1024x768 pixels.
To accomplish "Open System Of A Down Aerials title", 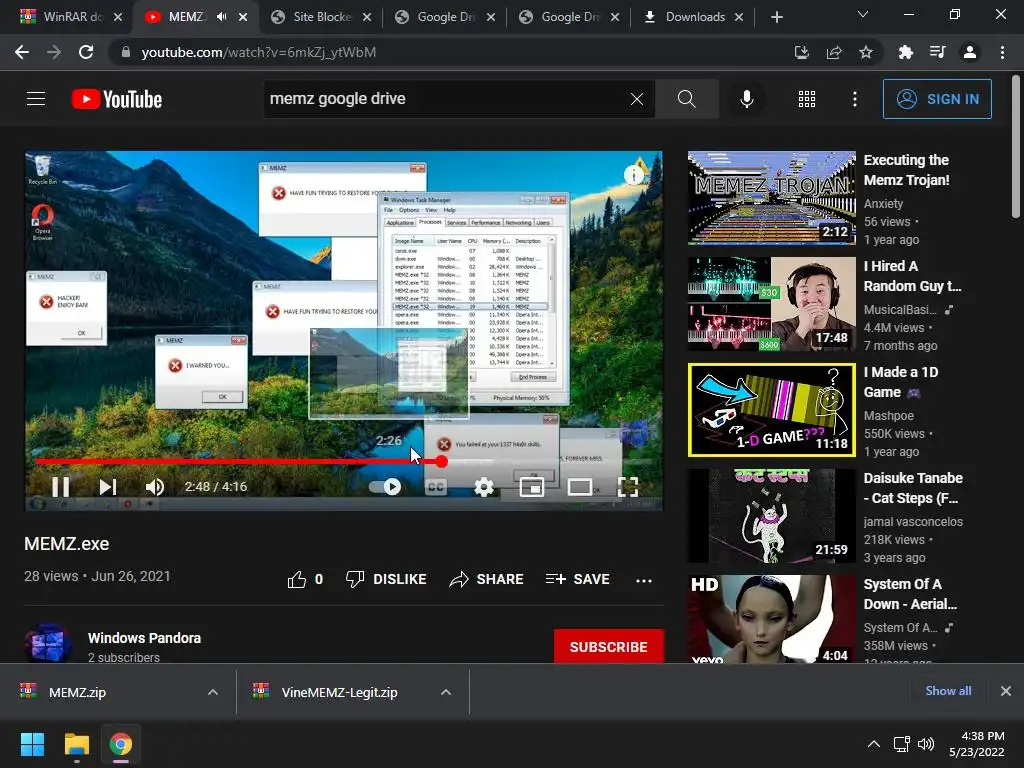I will point(910,594).
